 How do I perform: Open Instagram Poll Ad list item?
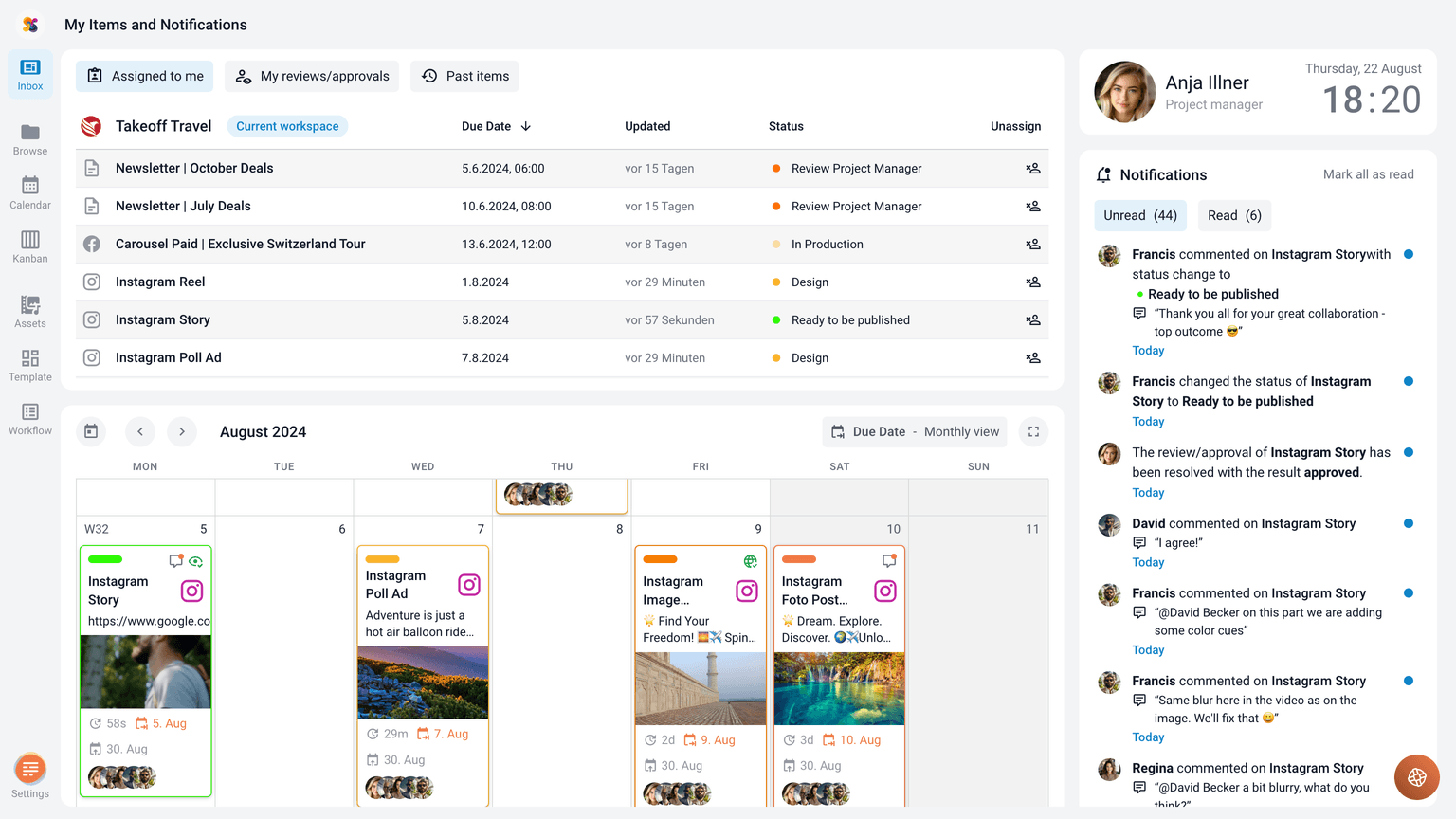[168, 357]
